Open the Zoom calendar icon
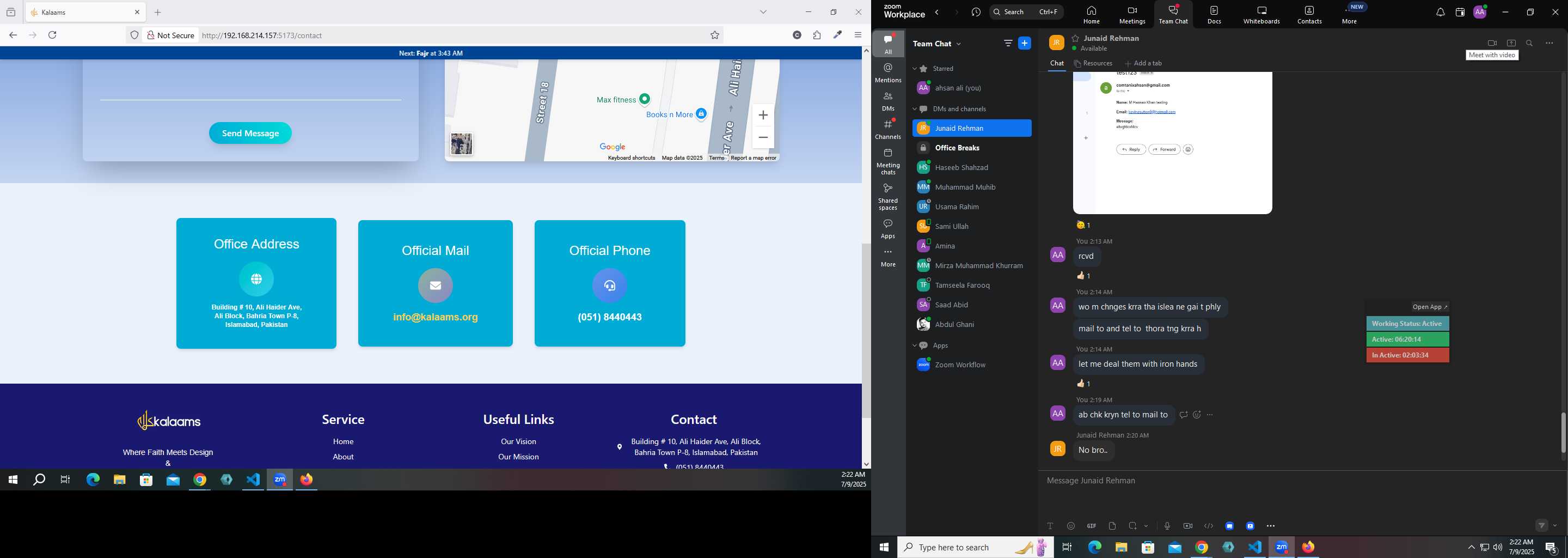The height and width of the screenshot is (558, 1568). (1460, 12)
